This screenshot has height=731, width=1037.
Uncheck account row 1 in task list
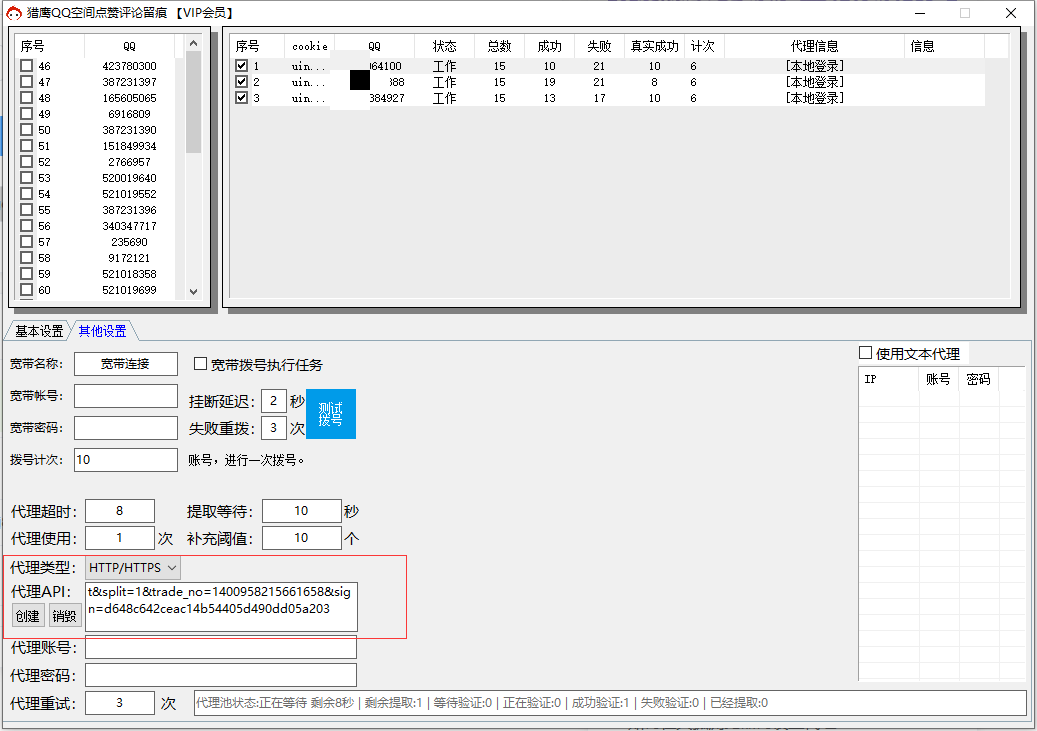coord(241,65)
